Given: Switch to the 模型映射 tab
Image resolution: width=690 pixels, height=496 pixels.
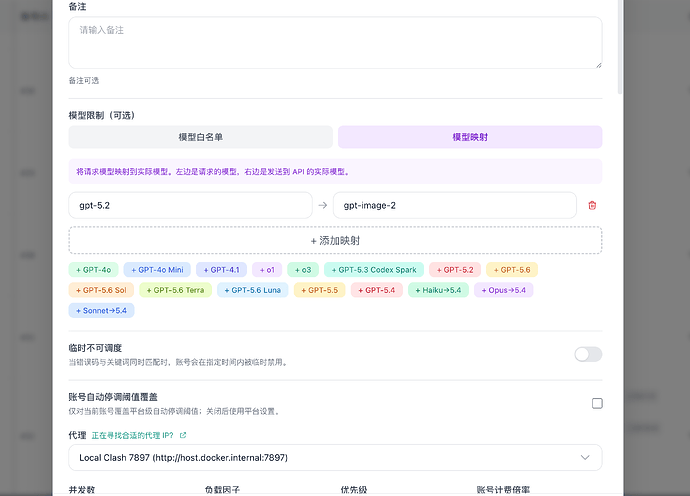Looking at the screenshot, I should [x=470, y=137].
